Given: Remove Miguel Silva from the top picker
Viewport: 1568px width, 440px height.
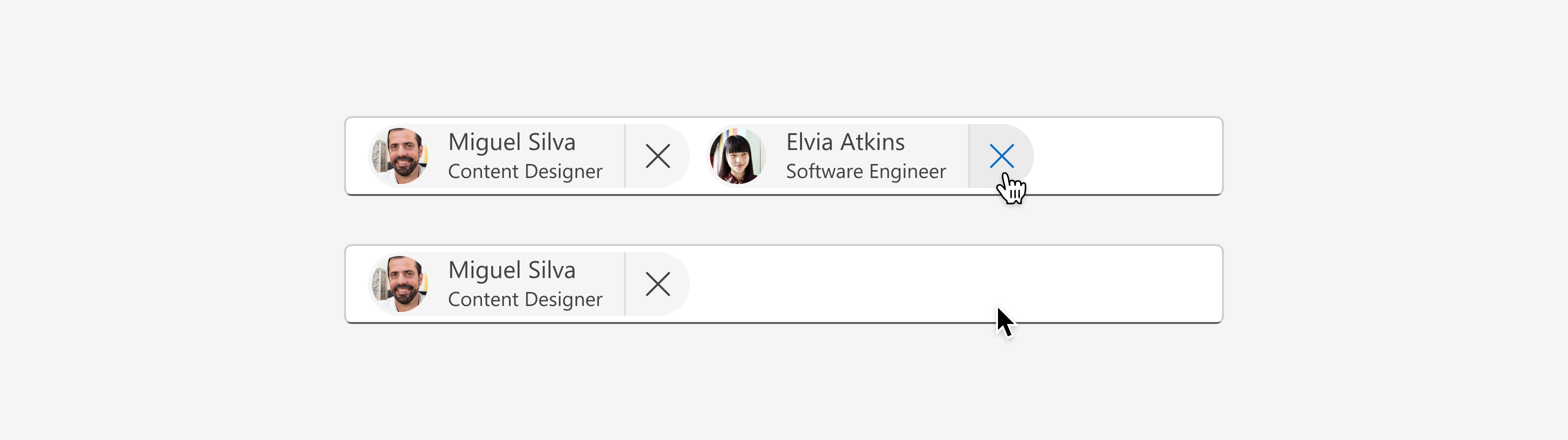Looking at the screenshot, I should tap(657, 156).
